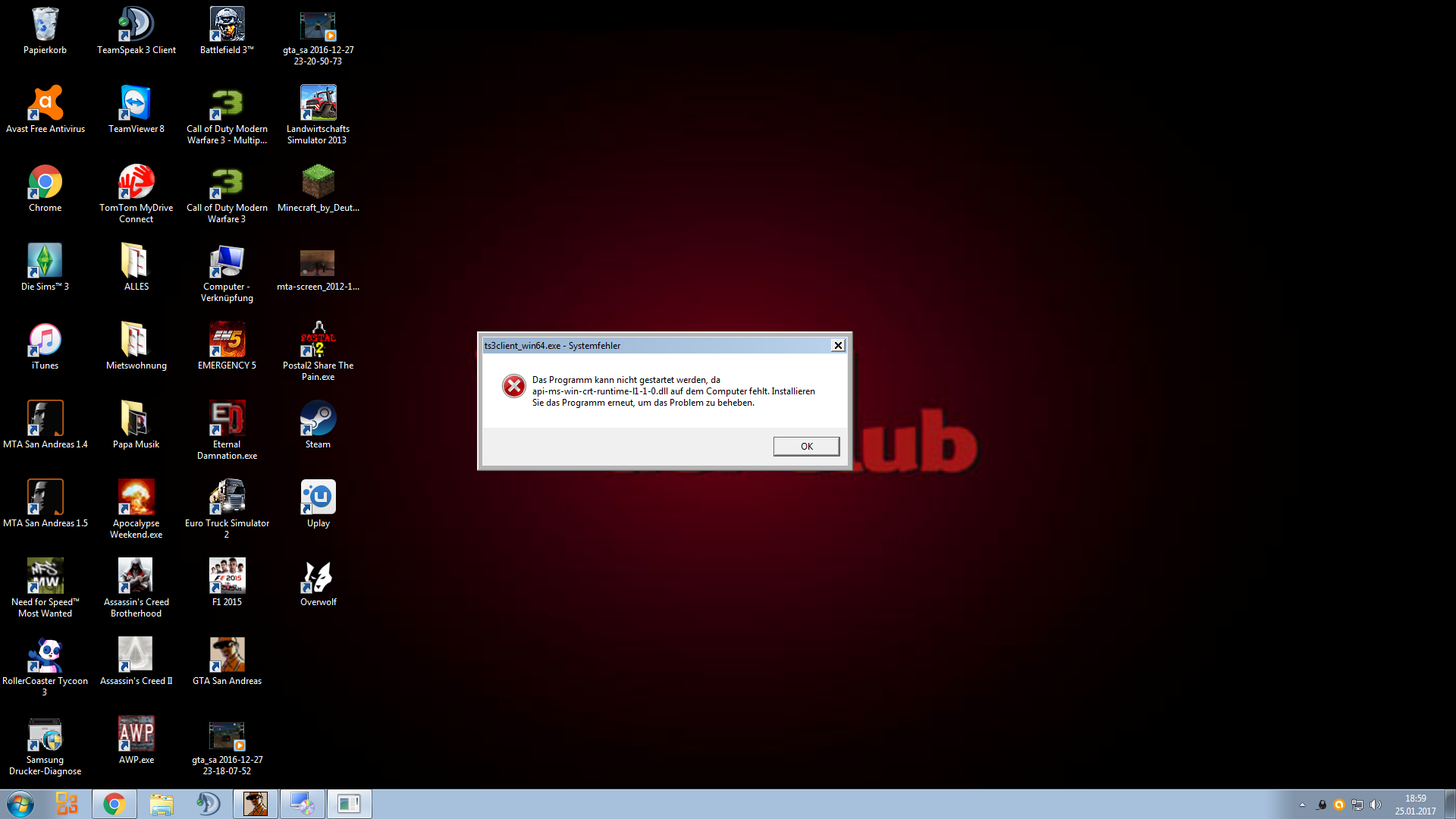Image resolution: width=1456 pixels, height=819 pixels.
Task: Open the Avast icon in system tray
Action: coord(1339,805)
